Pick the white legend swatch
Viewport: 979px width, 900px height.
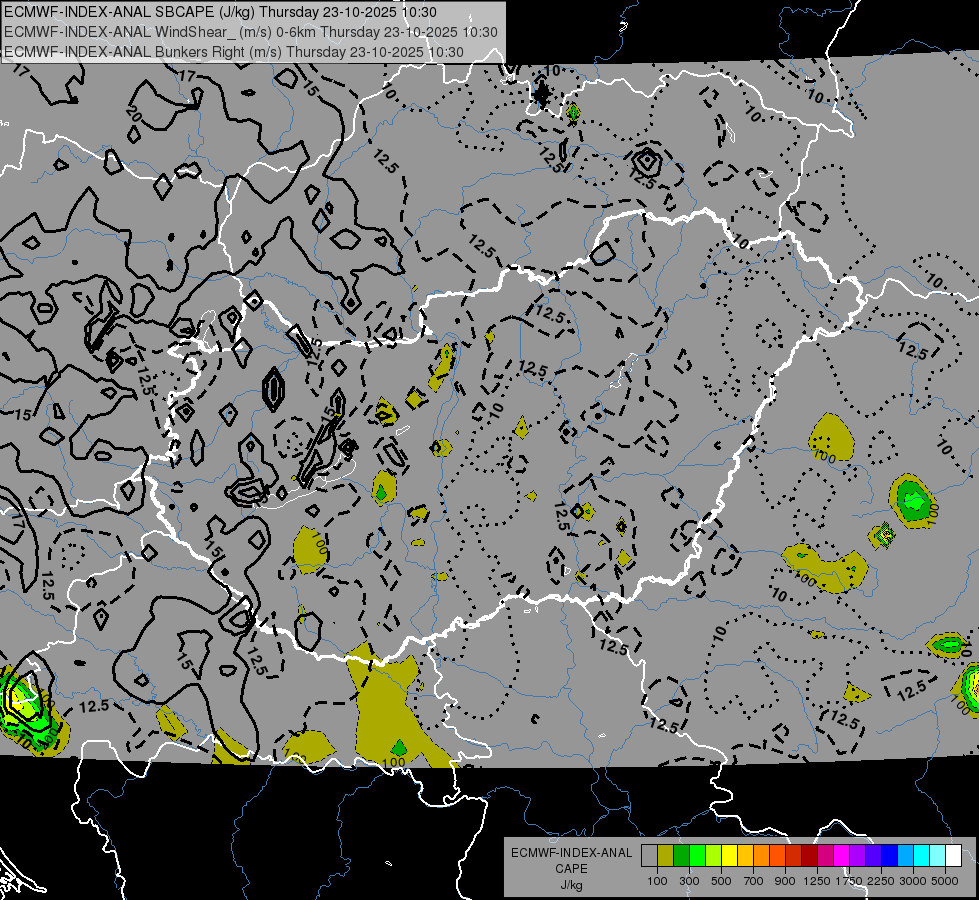(954, 856)
